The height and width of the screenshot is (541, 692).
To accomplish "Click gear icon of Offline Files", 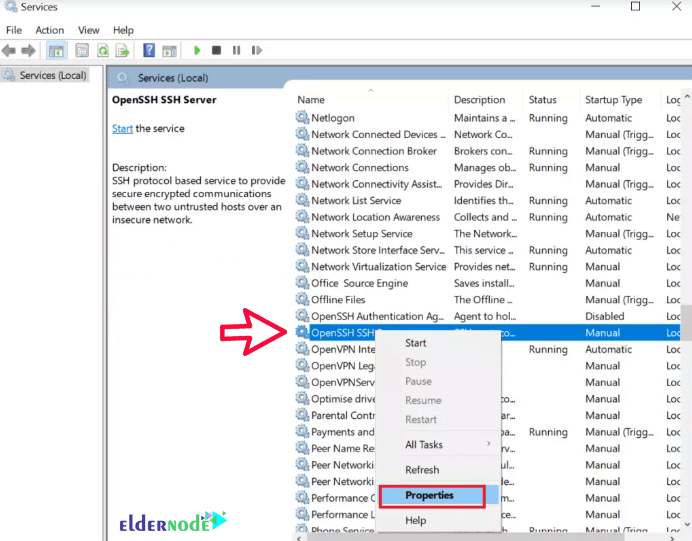I will point(302,299).
